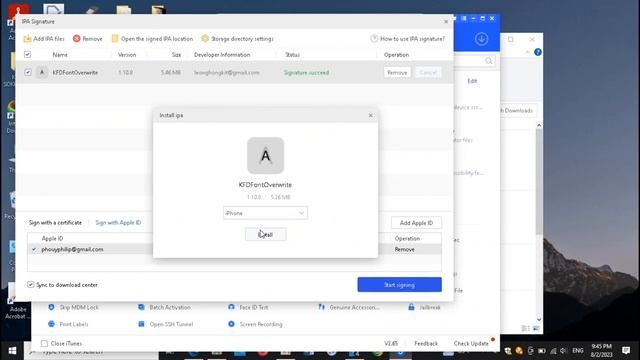Click the Developer Information column header
640x360 pixels.
(222, 55)
